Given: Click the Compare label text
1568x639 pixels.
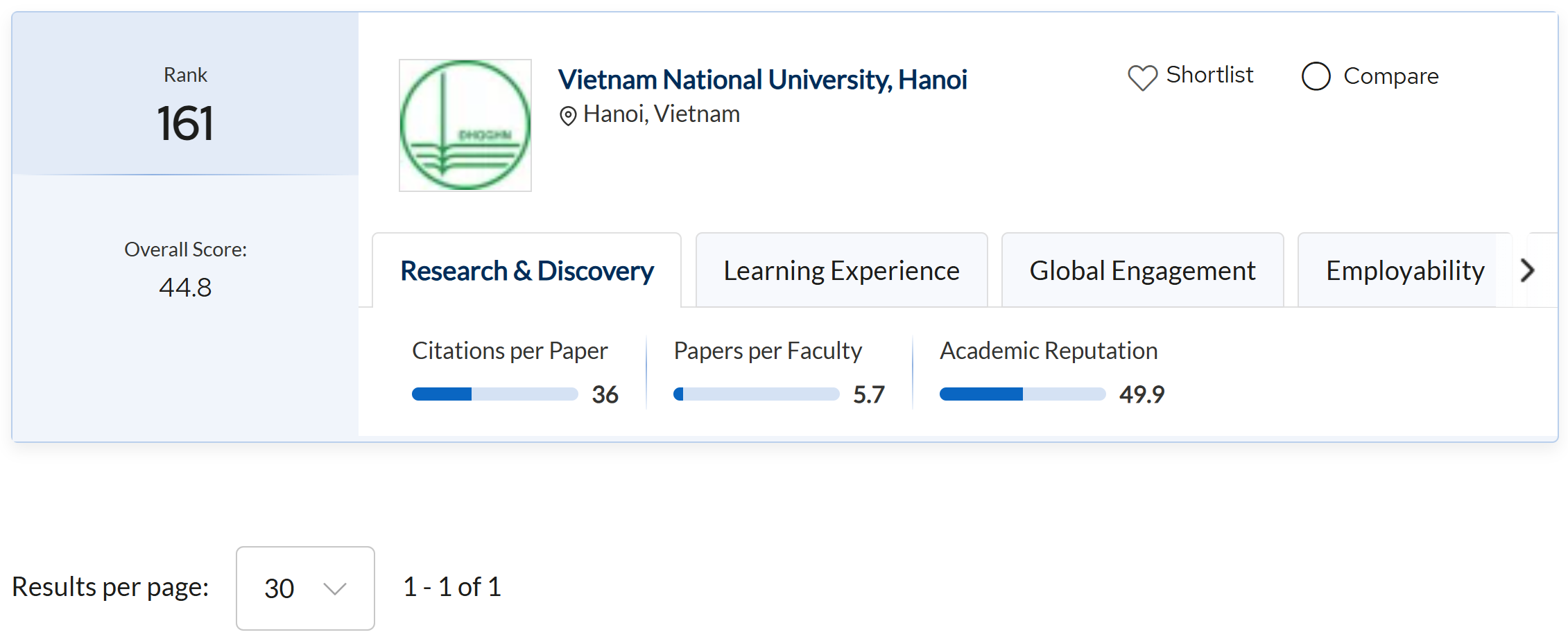Looking at the screenshot, I should coord(1390,76).
